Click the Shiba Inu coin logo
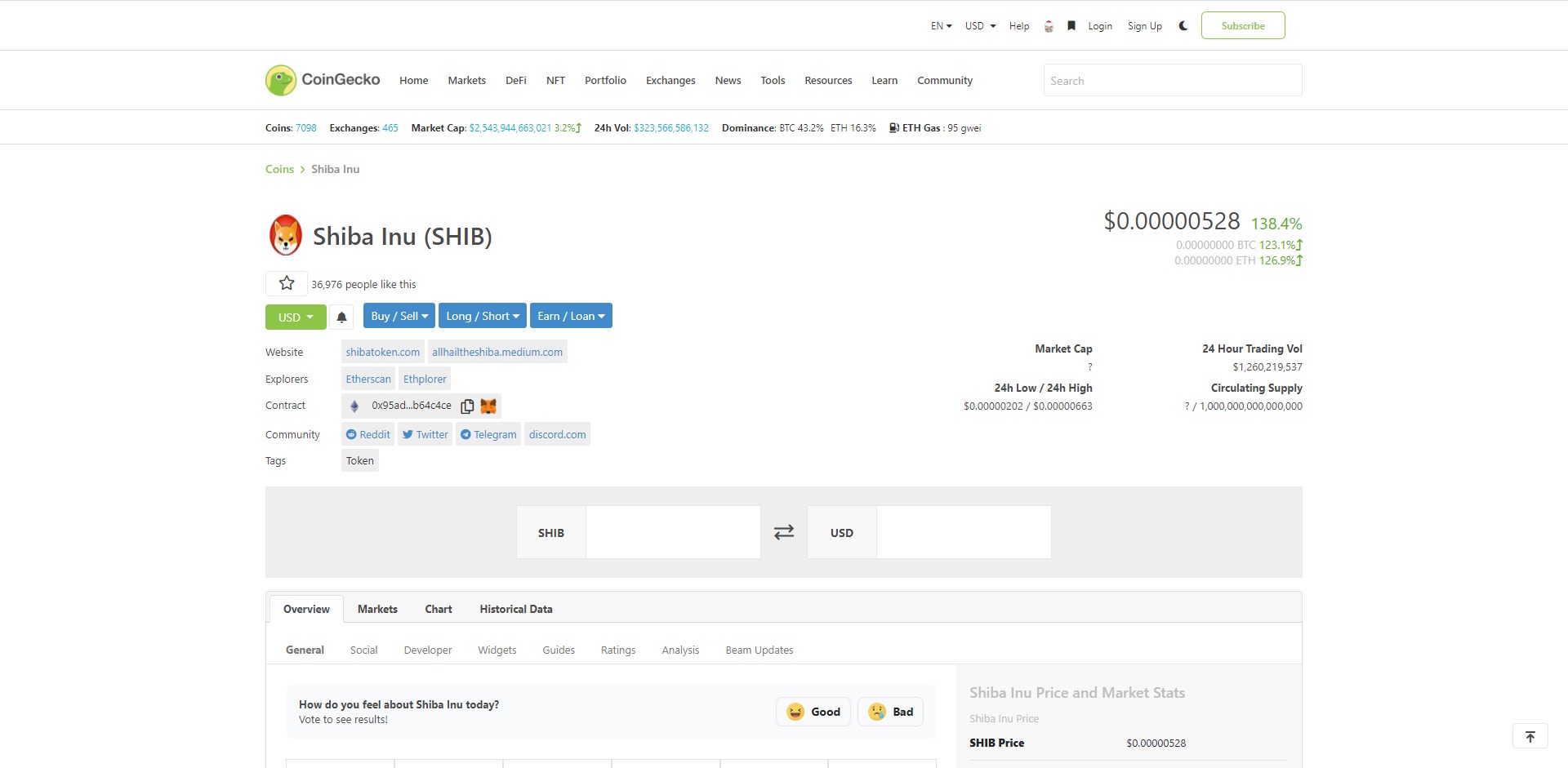Image resolution: width=1568 pixels, height=768 pixels. pyautogui.click(x=286, y=235)
